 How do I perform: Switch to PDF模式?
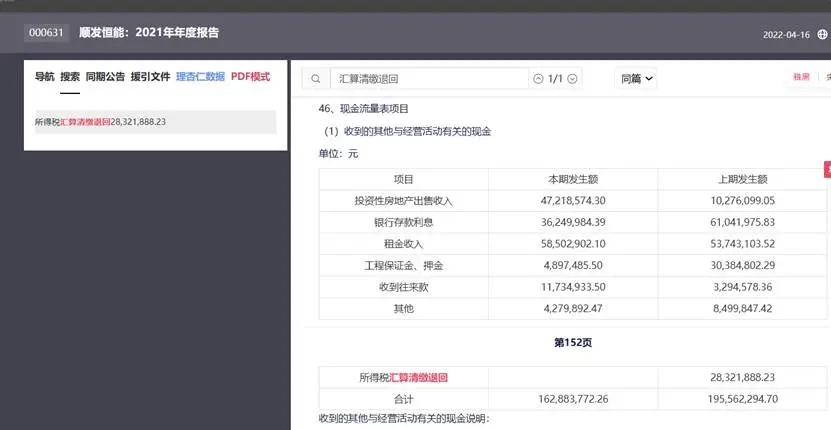(250, 77)
